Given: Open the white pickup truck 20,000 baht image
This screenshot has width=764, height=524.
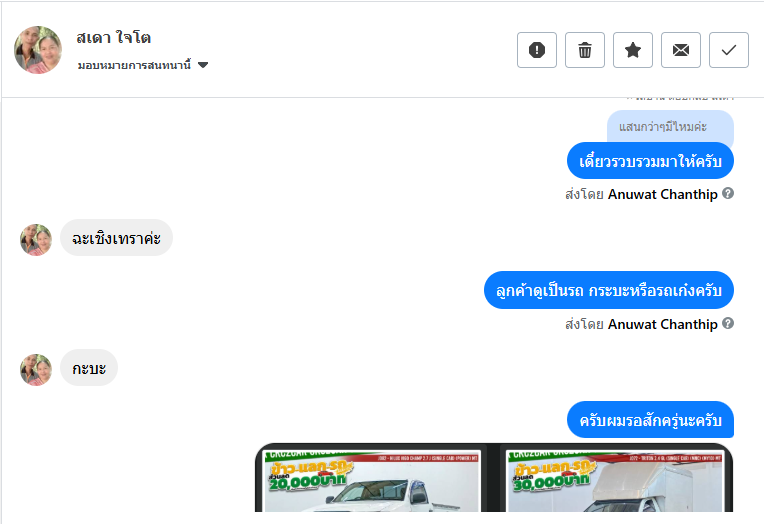Looking at the screenshot, I should point(371,480).
